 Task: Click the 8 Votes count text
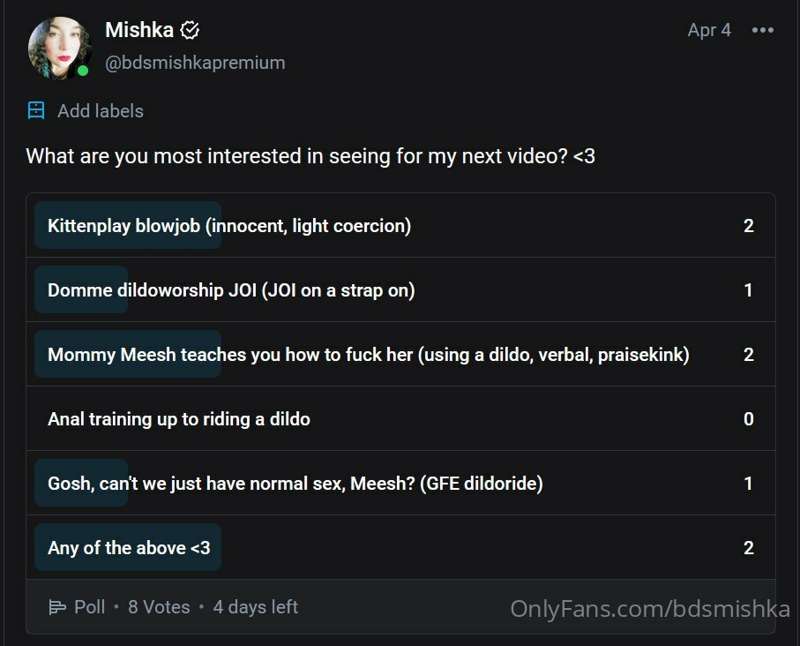click(159, 607)
